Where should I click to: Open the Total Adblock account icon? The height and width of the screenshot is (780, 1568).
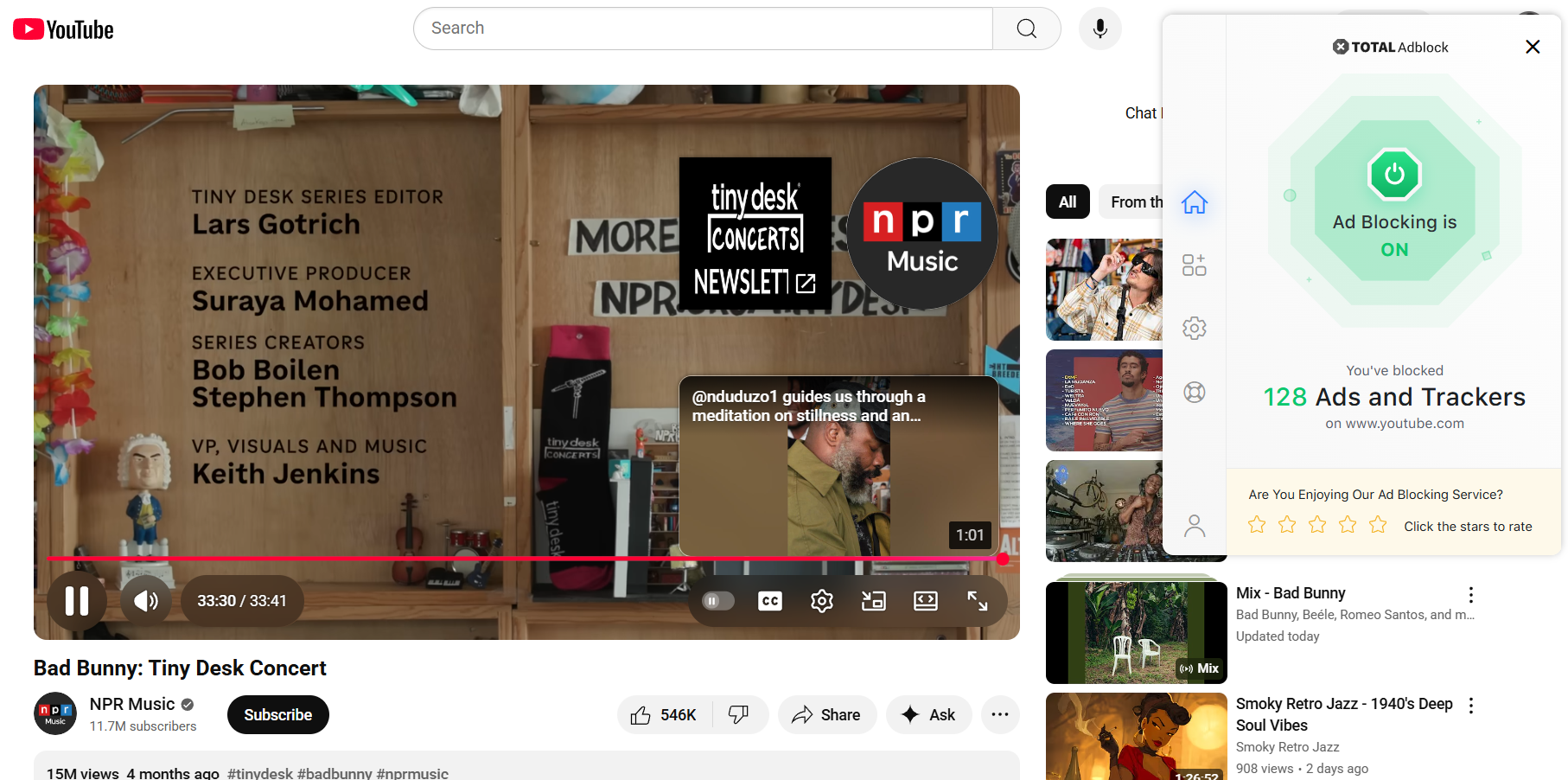pyautogui.click(x=1195, y=526)
